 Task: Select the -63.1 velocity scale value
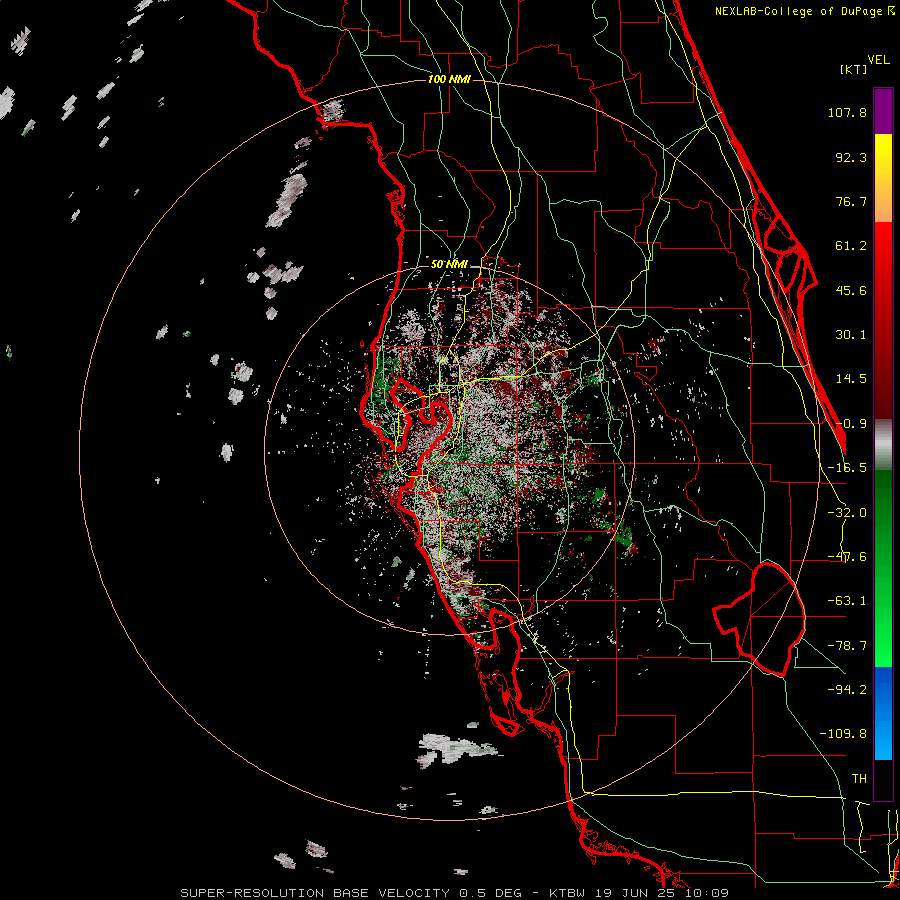[847, 601]
